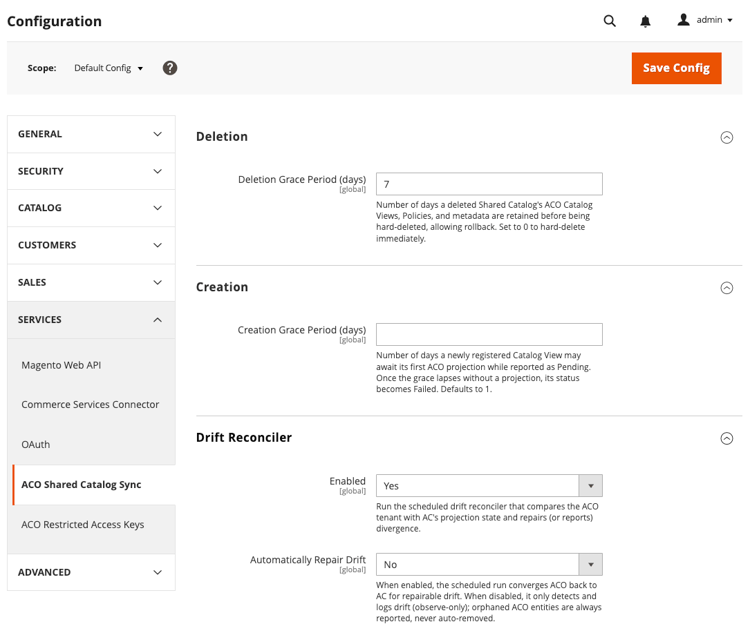Open the Default Config scope selector
Screen dimensions: 750x633
point(109,68)
